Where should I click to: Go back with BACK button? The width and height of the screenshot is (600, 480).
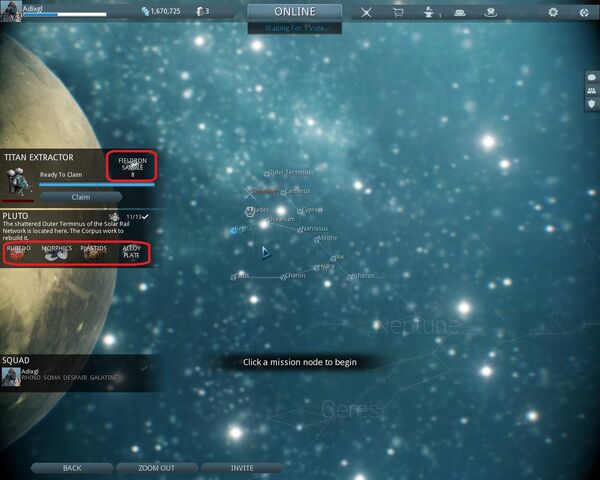72,468
